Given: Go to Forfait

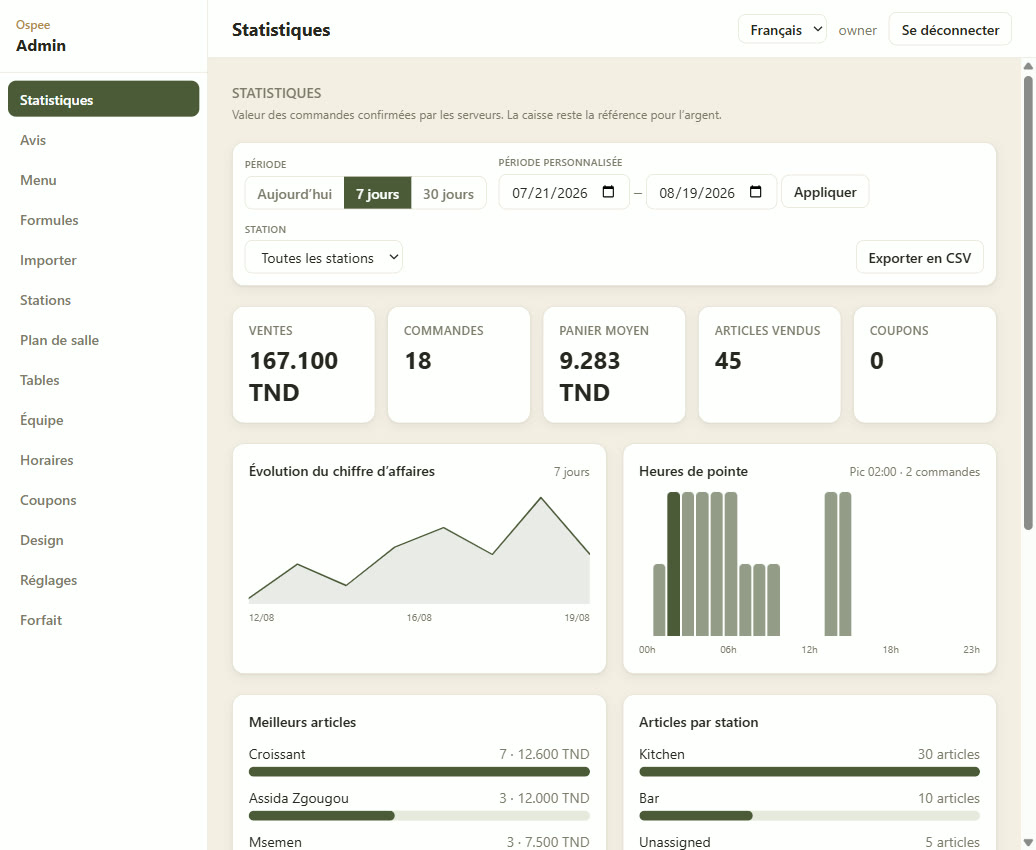Looking at the screenshot, I should (x=104, y=619).
